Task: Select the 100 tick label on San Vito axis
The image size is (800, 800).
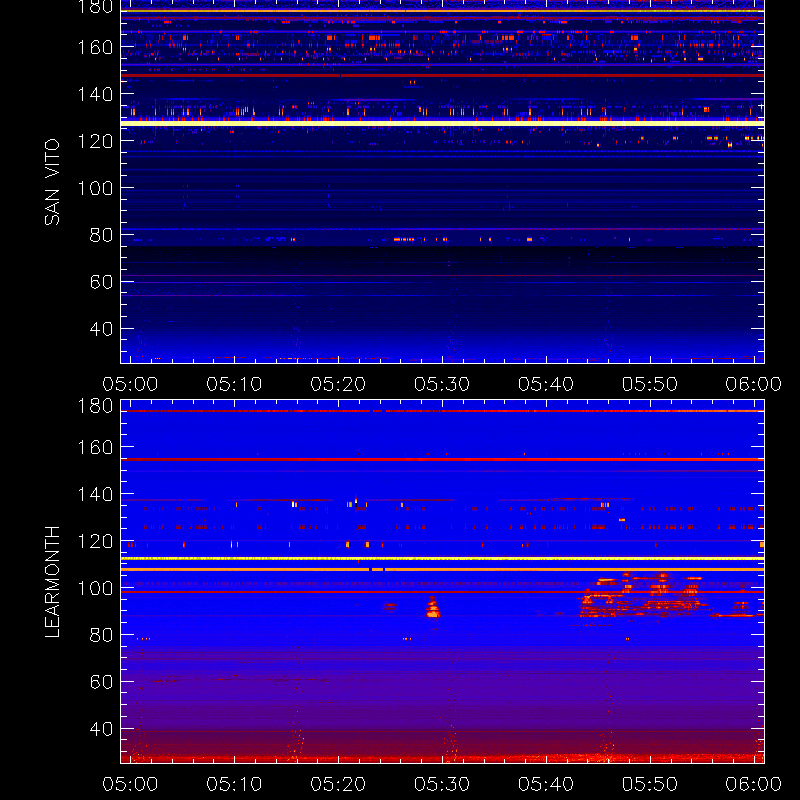Action: tap(95, 188)
